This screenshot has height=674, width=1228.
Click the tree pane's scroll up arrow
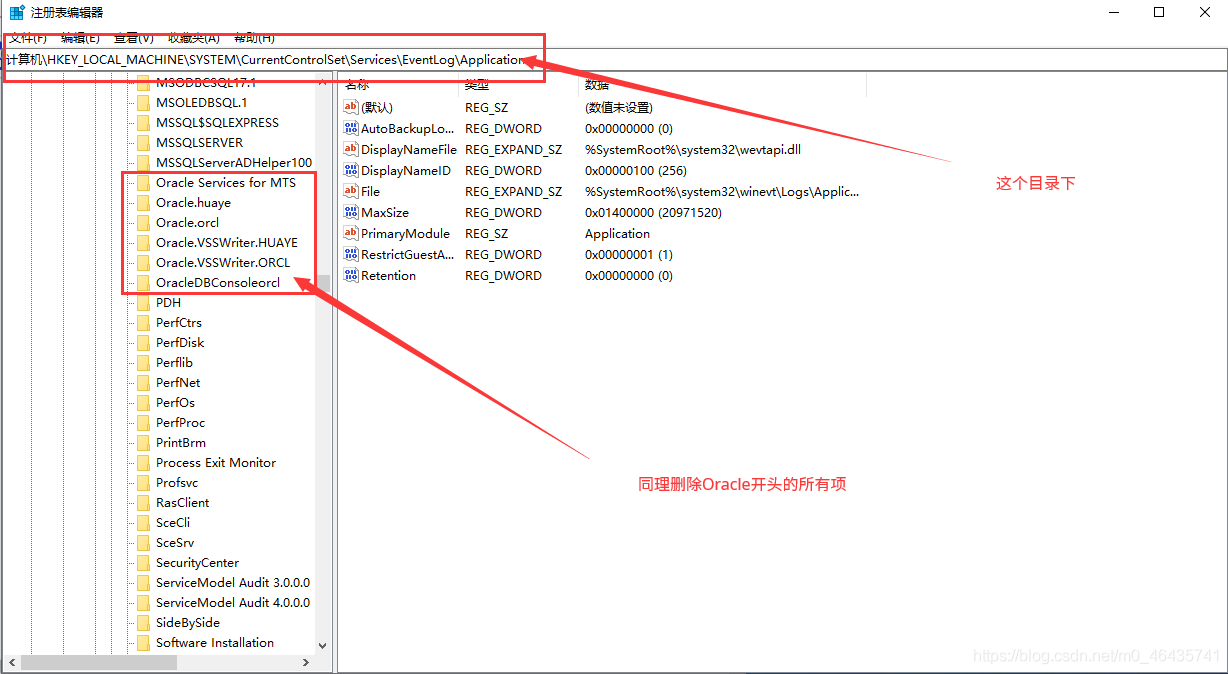pos(322,82)
